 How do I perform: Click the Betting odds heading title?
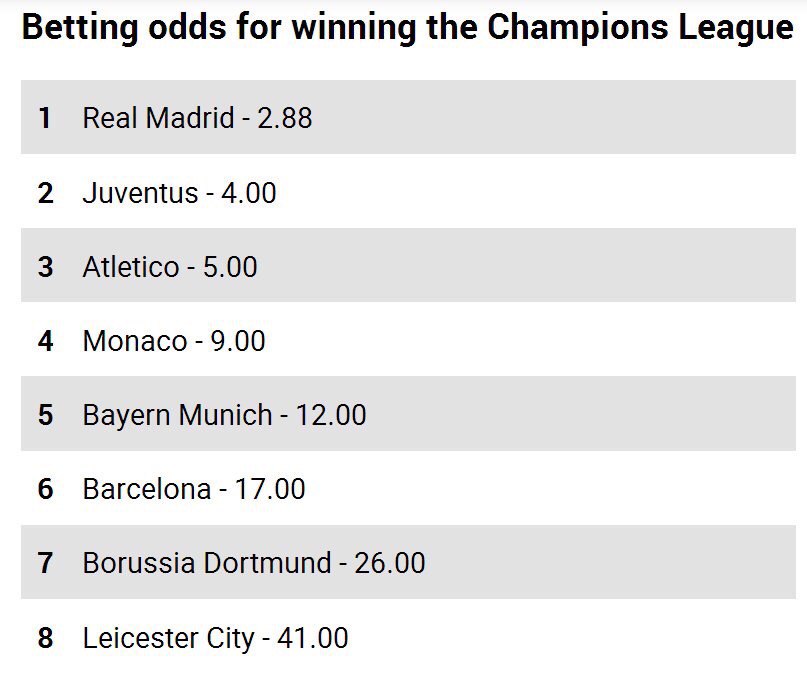[x=408, y=27]
